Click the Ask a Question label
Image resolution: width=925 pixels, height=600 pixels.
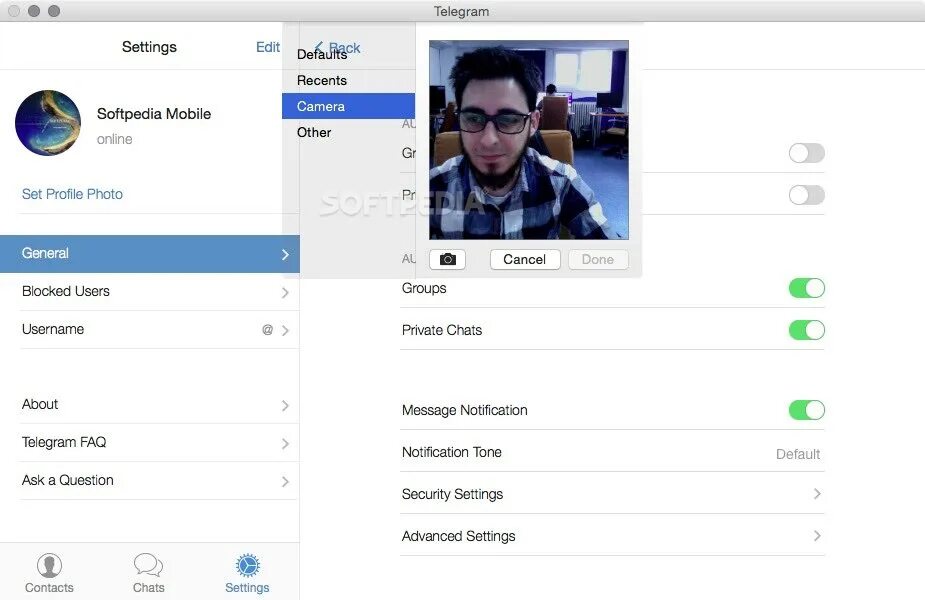pyautogui.click(x=67, y=480)
